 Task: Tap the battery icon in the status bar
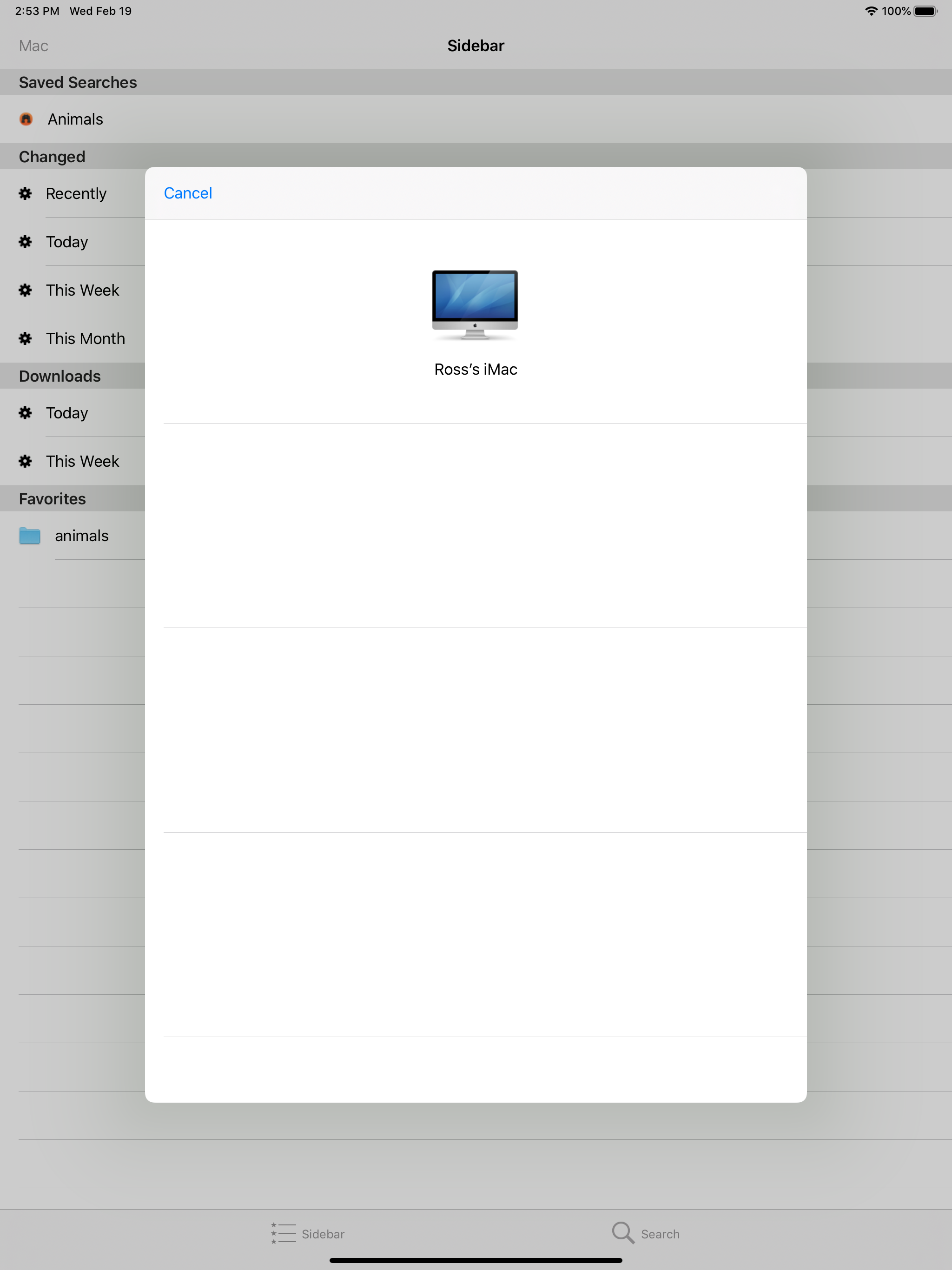925,11
